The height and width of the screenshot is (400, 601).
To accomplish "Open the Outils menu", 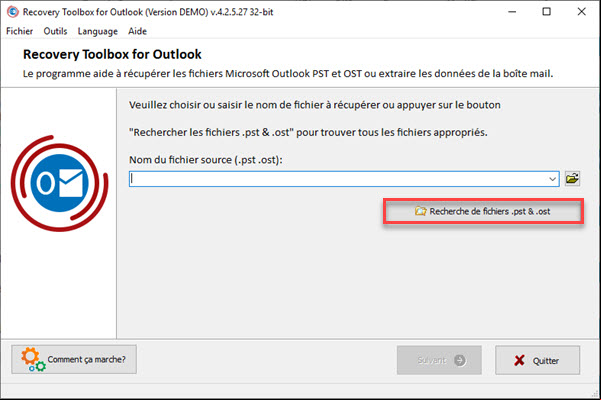I will tap(55, 31).
